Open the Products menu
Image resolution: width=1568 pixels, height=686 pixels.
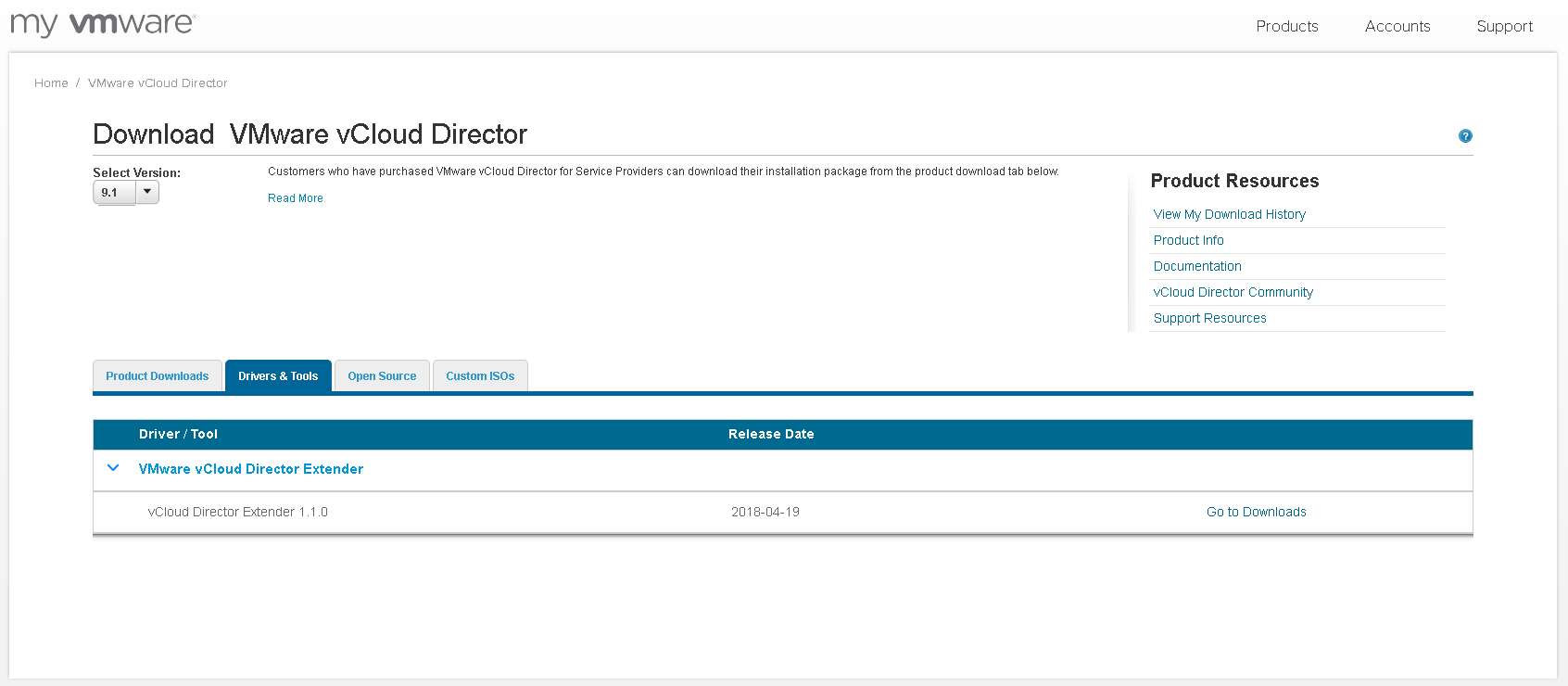tap(1286, 26)
